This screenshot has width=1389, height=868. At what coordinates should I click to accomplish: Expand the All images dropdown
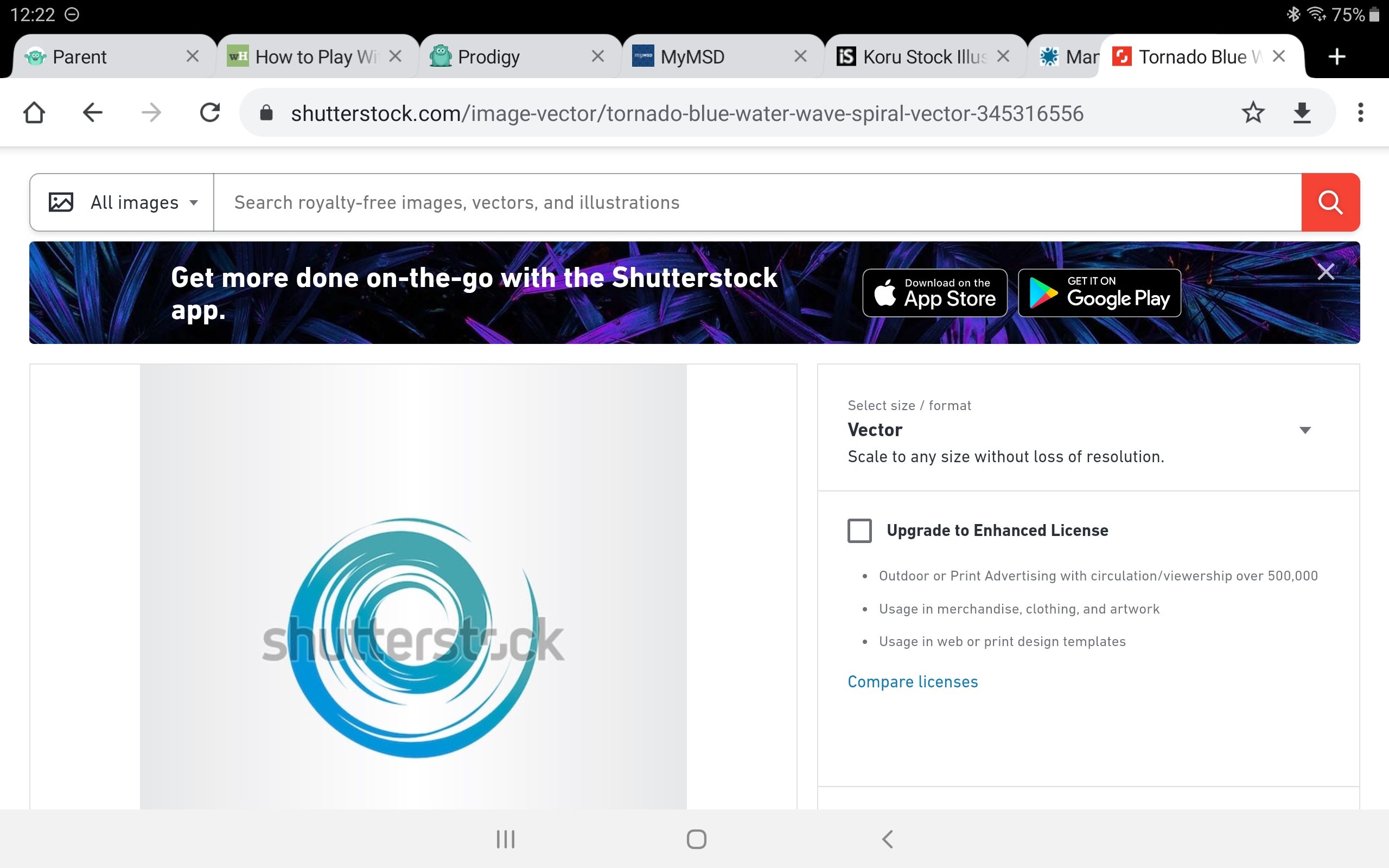coord(123,203)
